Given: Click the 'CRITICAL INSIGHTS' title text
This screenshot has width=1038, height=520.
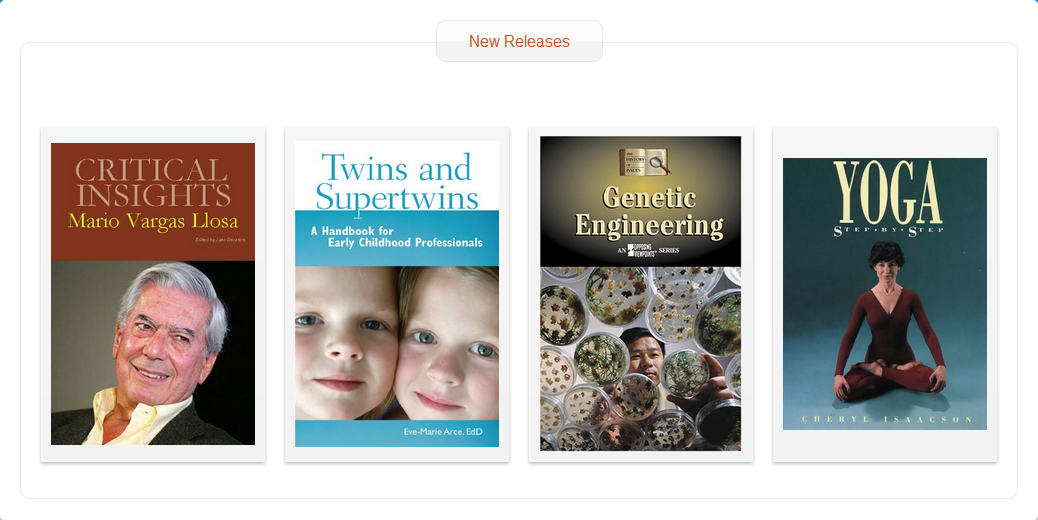Looking at the screenshot, I should coord(153,182).
